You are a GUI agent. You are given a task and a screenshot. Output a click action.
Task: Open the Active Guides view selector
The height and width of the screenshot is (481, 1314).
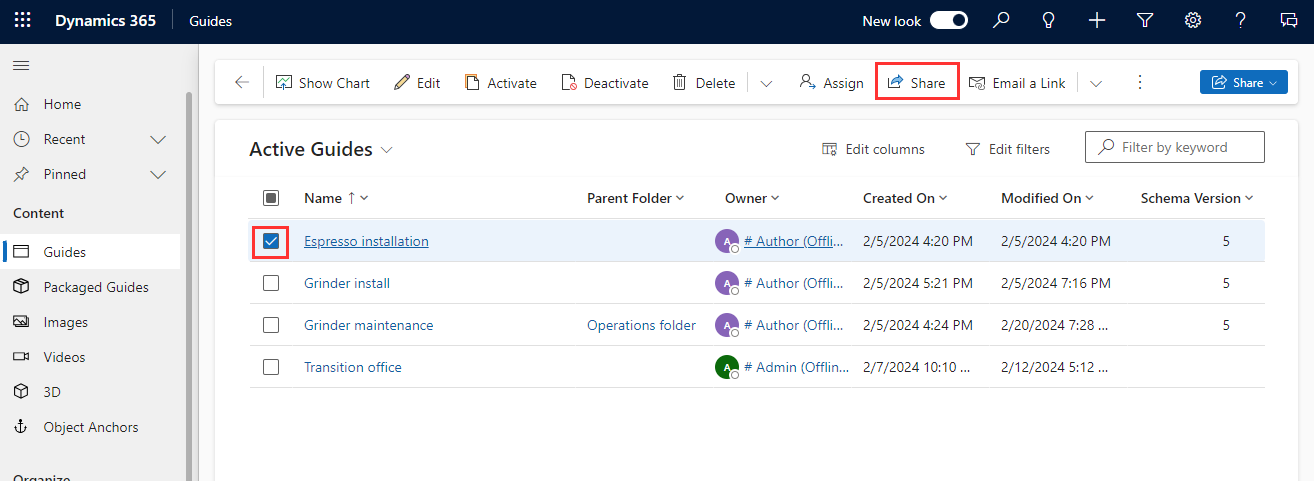[321, 149]
